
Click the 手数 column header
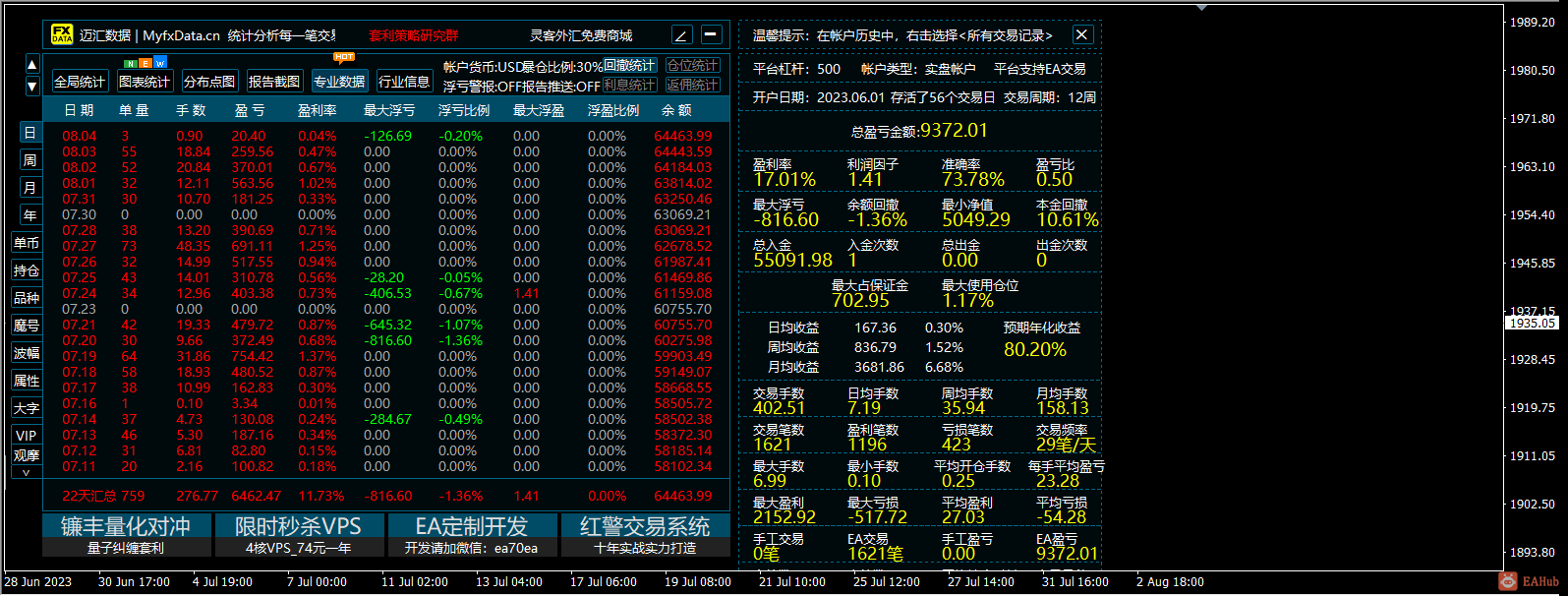191,110
